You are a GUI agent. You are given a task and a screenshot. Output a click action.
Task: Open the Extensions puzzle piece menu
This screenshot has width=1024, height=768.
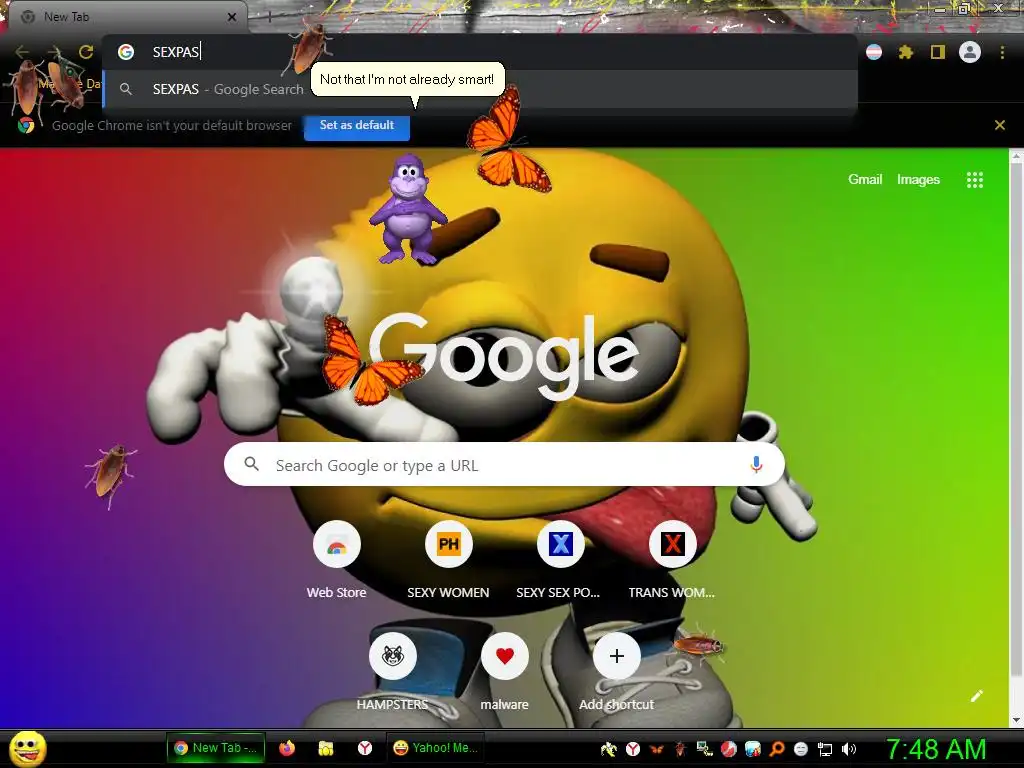(905, 52)
